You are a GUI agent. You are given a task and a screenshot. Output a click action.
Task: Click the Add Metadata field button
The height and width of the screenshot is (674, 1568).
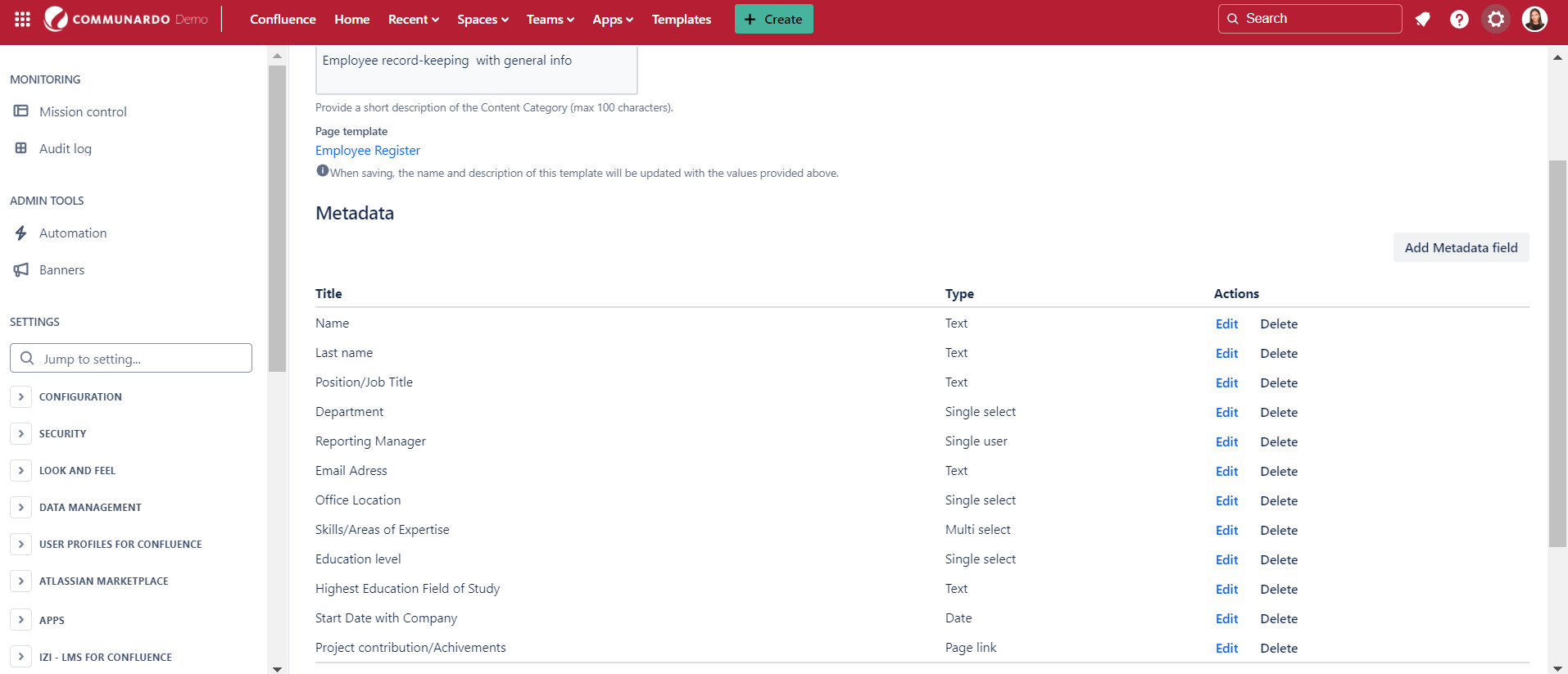(1461, 247)
